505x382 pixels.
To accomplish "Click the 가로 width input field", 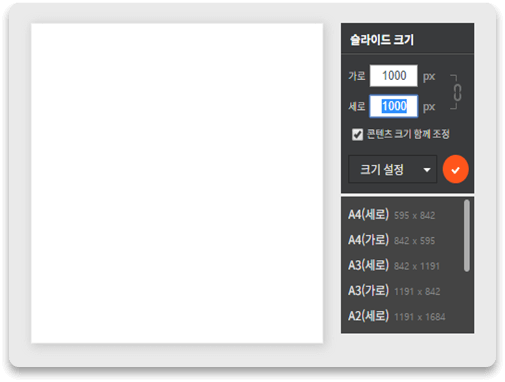I will pyautogui.click(x=394, y=76).
